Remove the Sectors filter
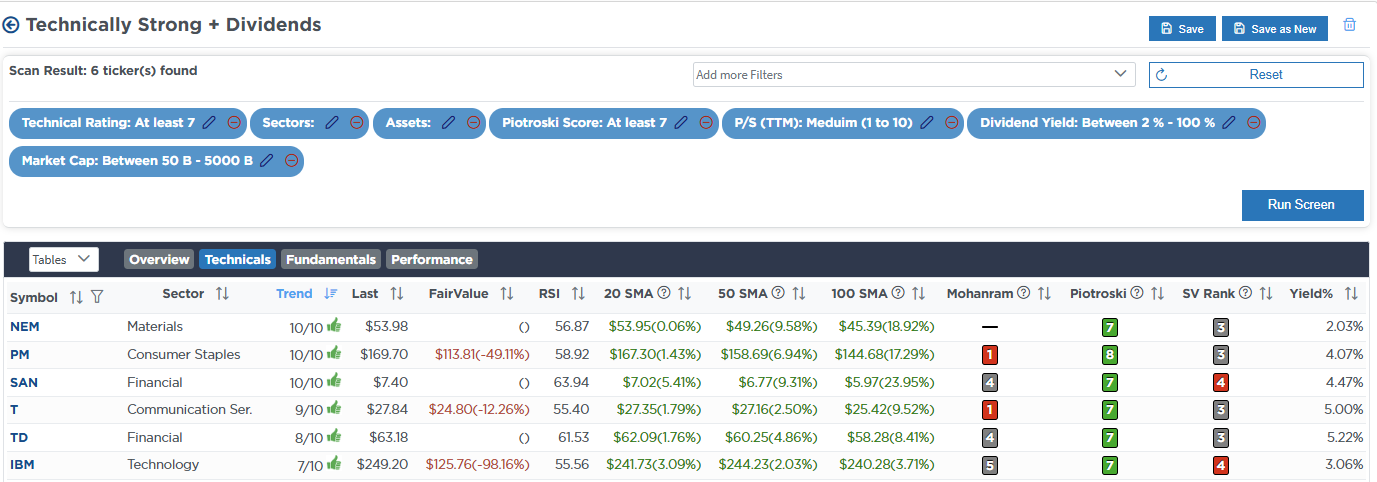The width and height of the screenshot is (1377, 482). (x=356, y=123)
